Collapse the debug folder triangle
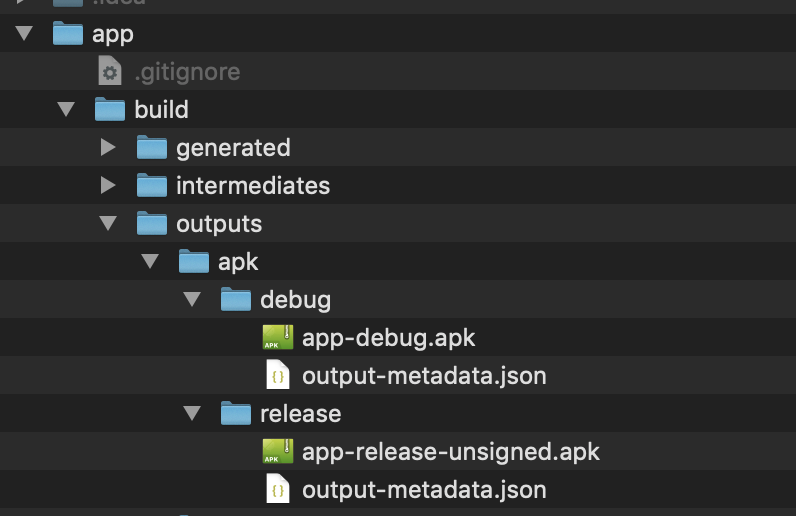This screenshot has width=796, height=516. point(192,300)
